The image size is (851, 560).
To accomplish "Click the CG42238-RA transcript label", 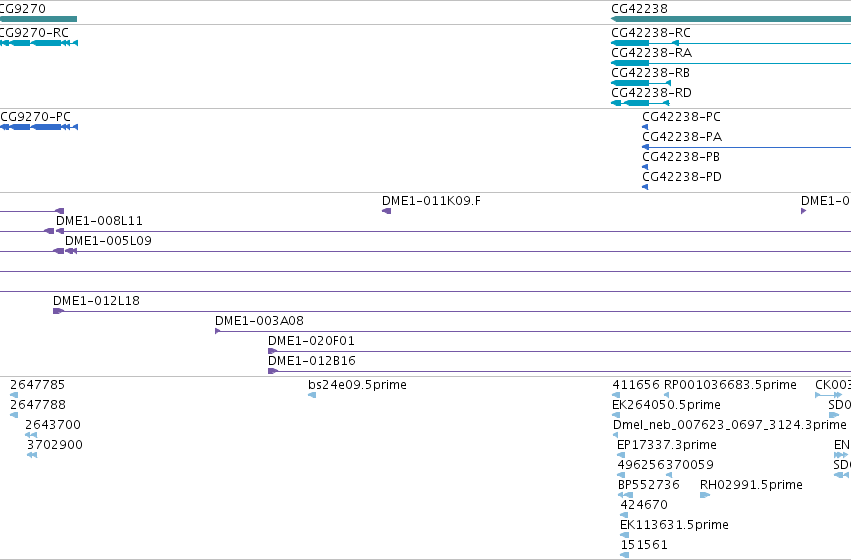I will (x=651, y=53).
